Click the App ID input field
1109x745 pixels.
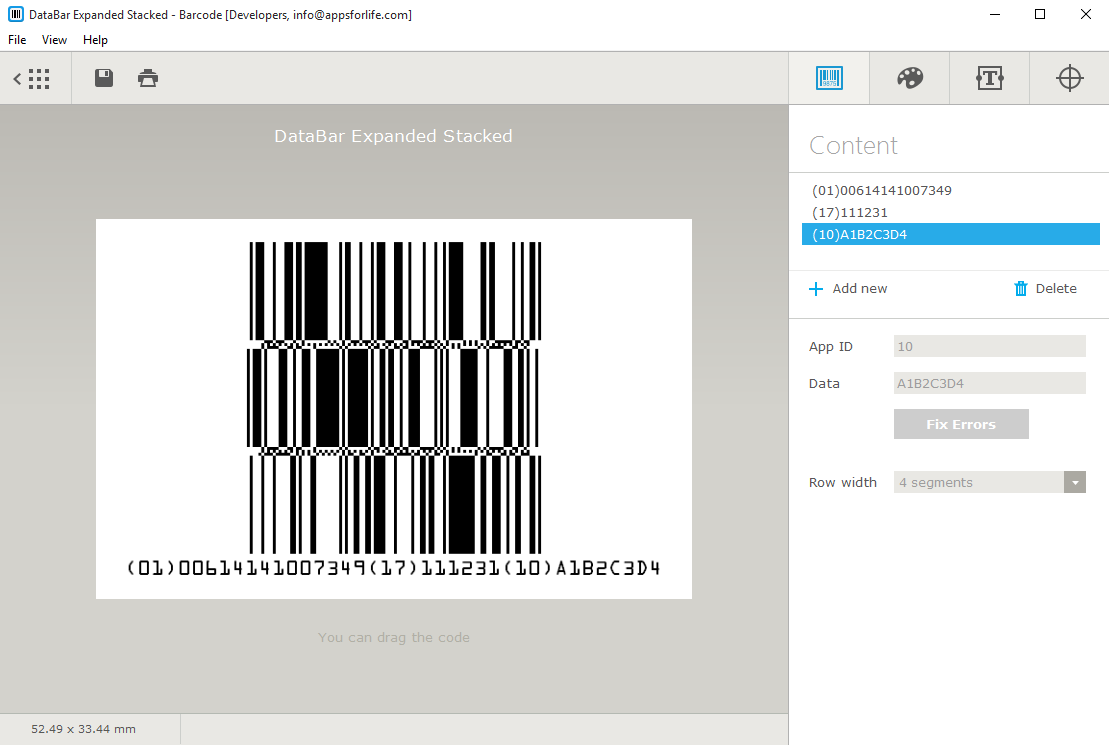coord(989,347)
